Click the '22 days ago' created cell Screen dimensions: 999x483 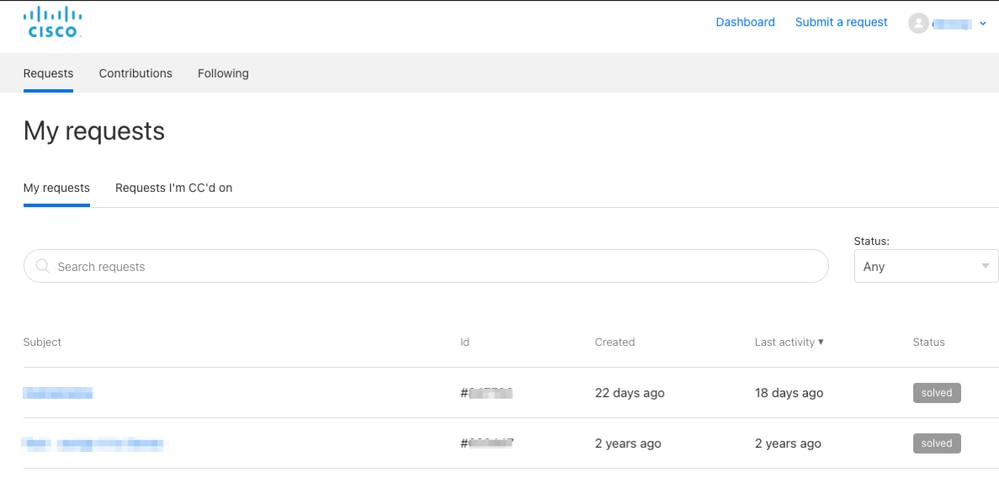click(x=630, y=393)
